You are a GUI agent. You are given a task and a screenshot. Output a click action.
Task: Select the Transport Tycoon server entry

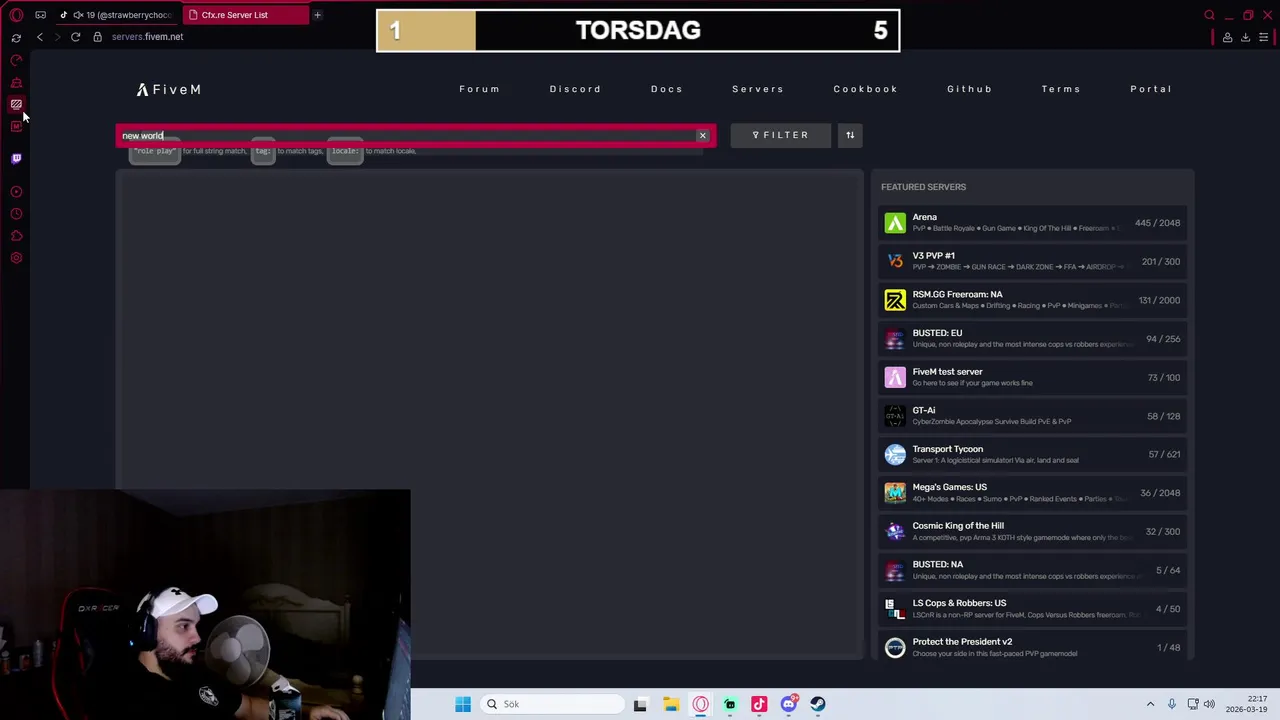coord(1033,454)
